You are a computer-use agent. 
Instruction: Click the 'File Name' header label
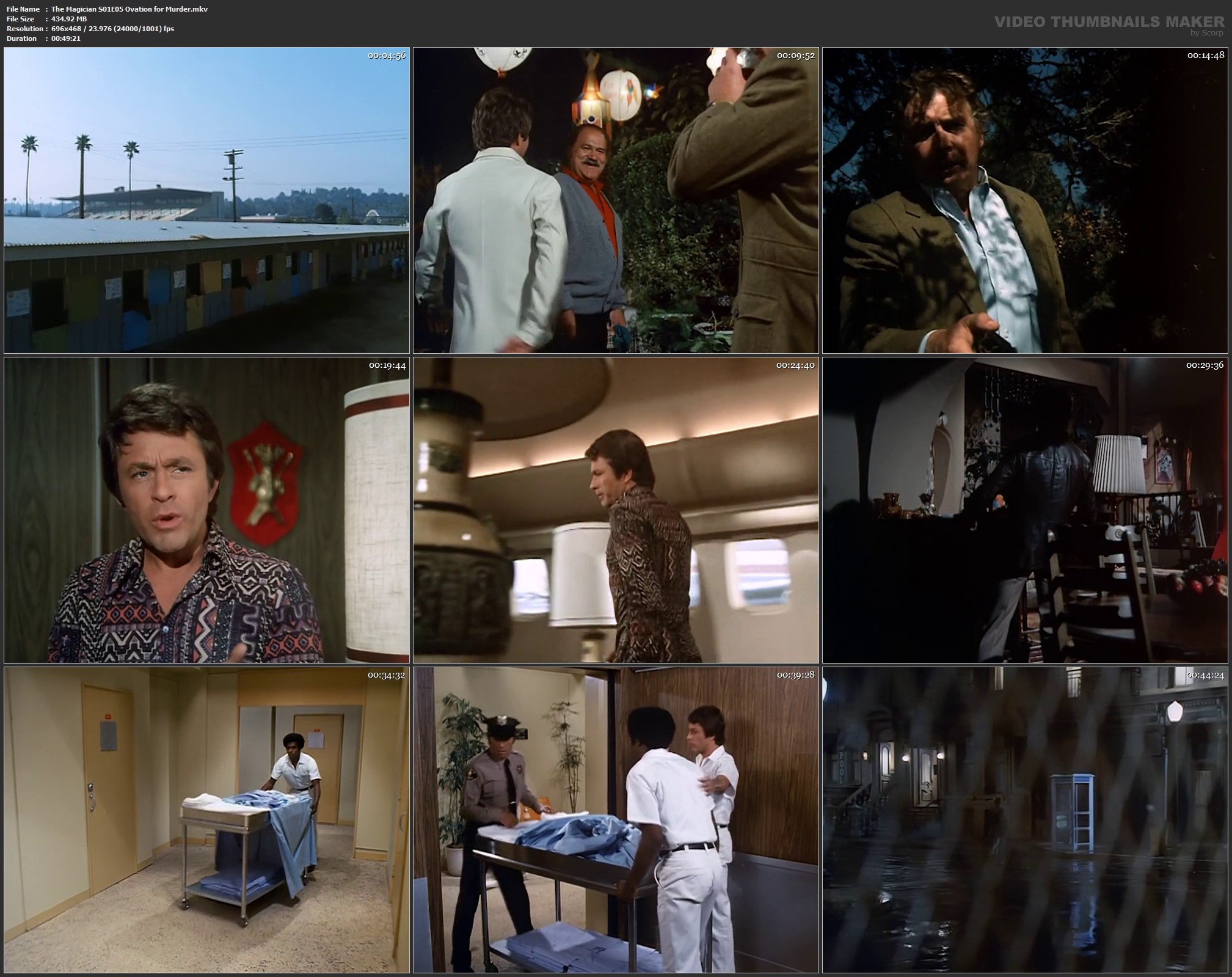coord(23,9)
